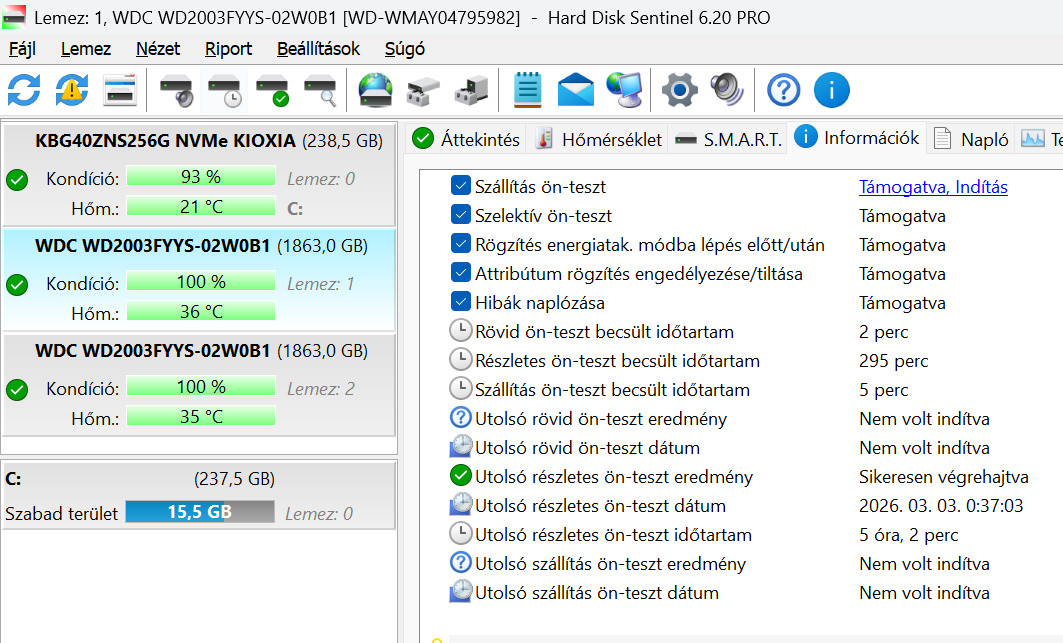Click the Utolsó rövid ön-teszt dátum row label

pyautogui.click(x=587, y=448)
